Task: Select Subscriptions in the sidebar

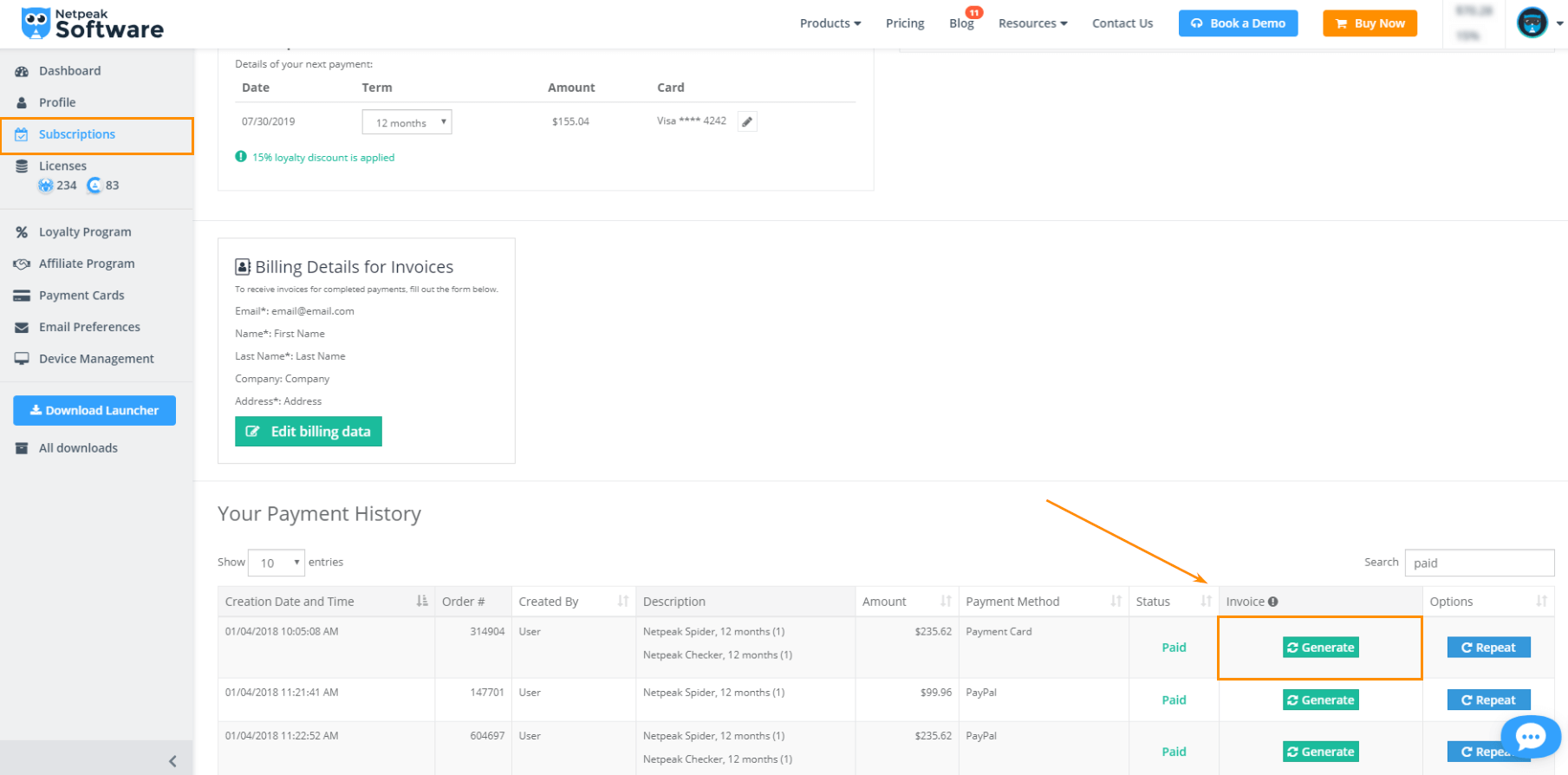Action: click(77, 134)
